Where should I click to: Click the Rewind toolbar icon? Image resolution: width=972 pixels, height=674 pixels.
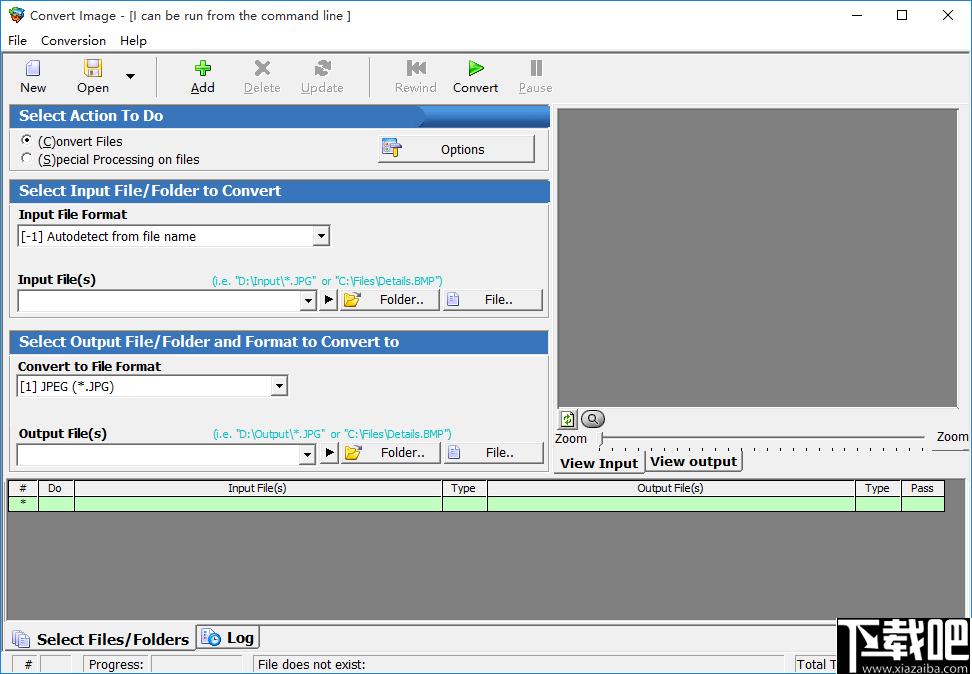[416, 68]
